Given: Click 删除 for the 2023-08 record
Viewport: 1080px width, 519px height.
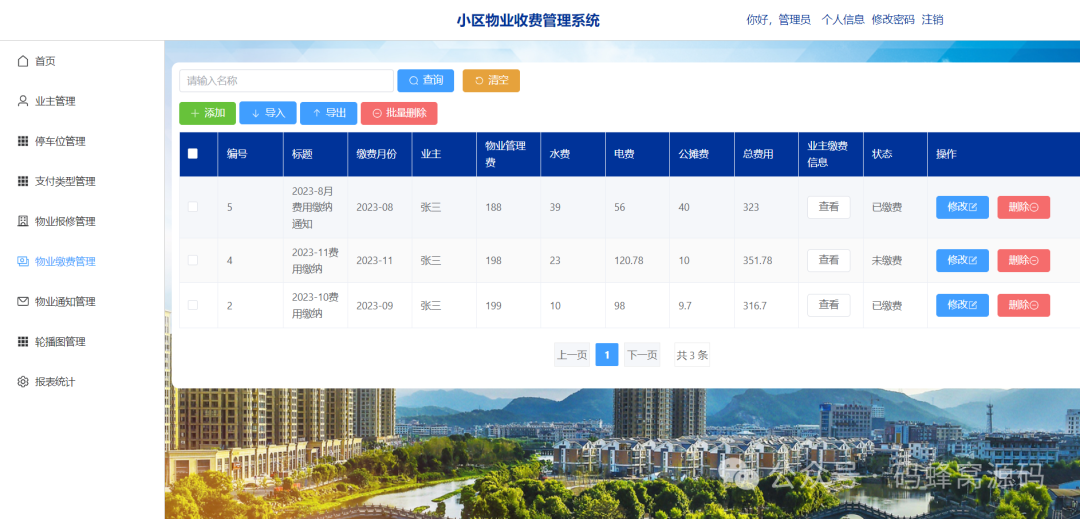Looking at the screenshot, I should point(1024,207).
